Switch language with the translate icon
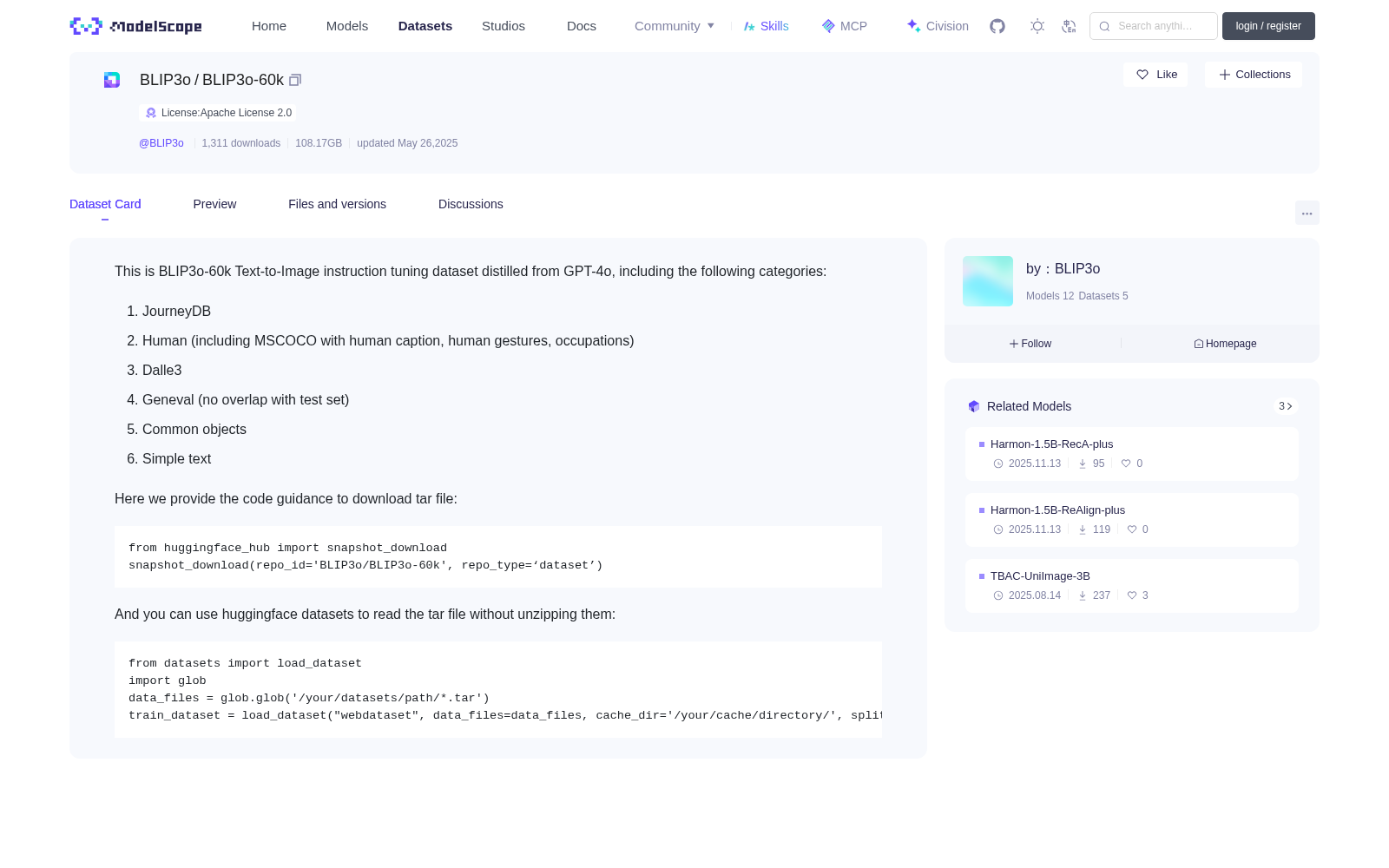The width and height of the screenshot is (1389, 868). [1069, 26]
